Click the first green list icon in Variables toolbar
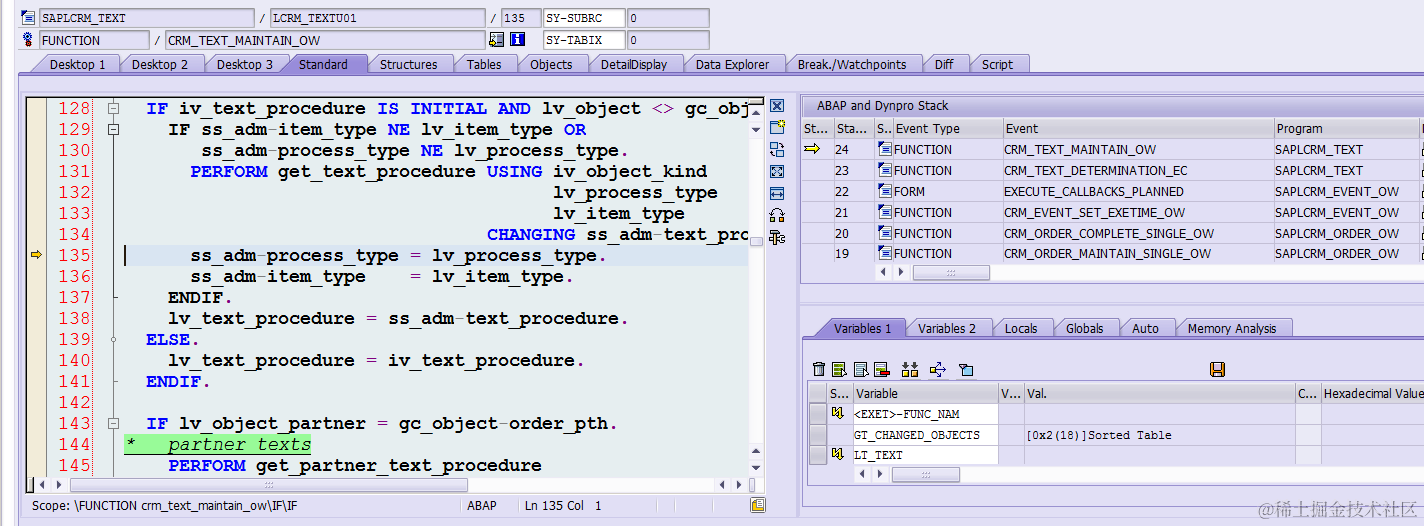Screen dimensions: 1424x526 point(840,370)
